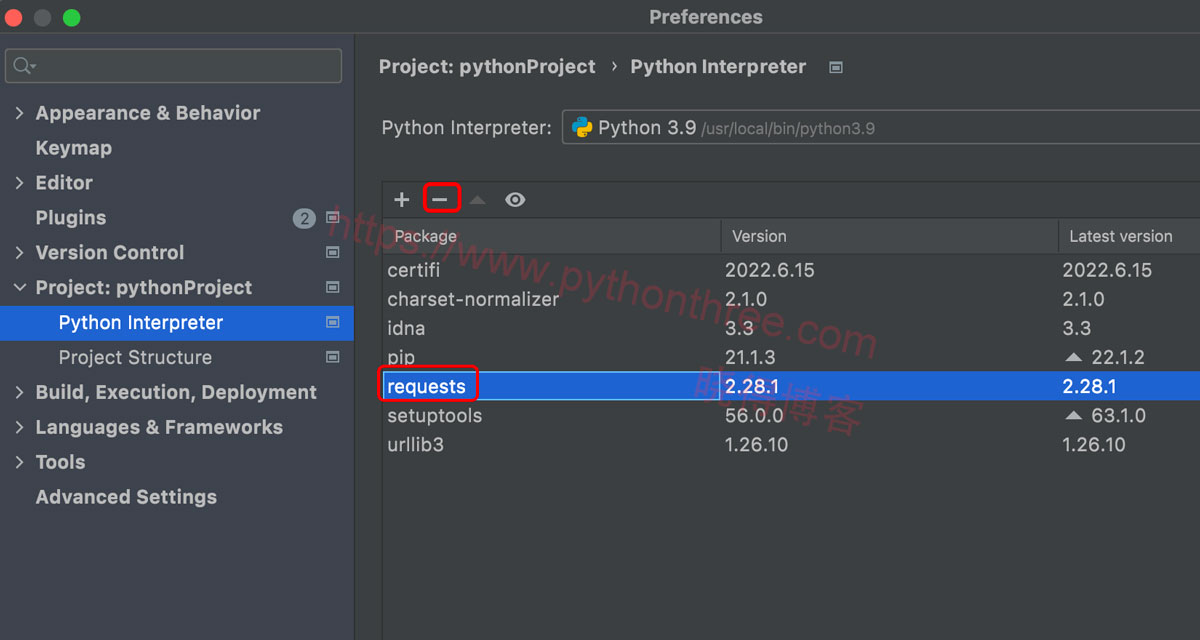Click the search magnifier icon in settings search

point(24,66)
